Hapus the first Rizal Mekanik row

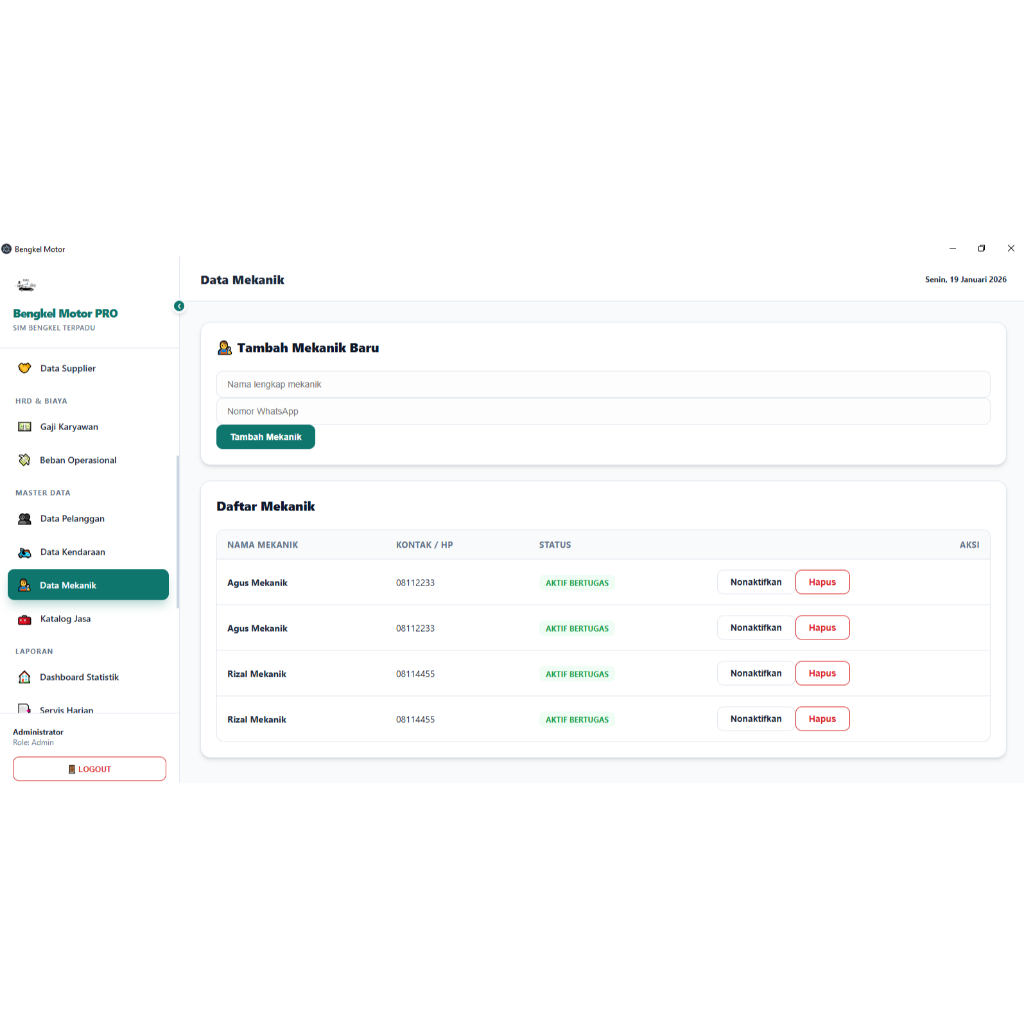(822, 673)
